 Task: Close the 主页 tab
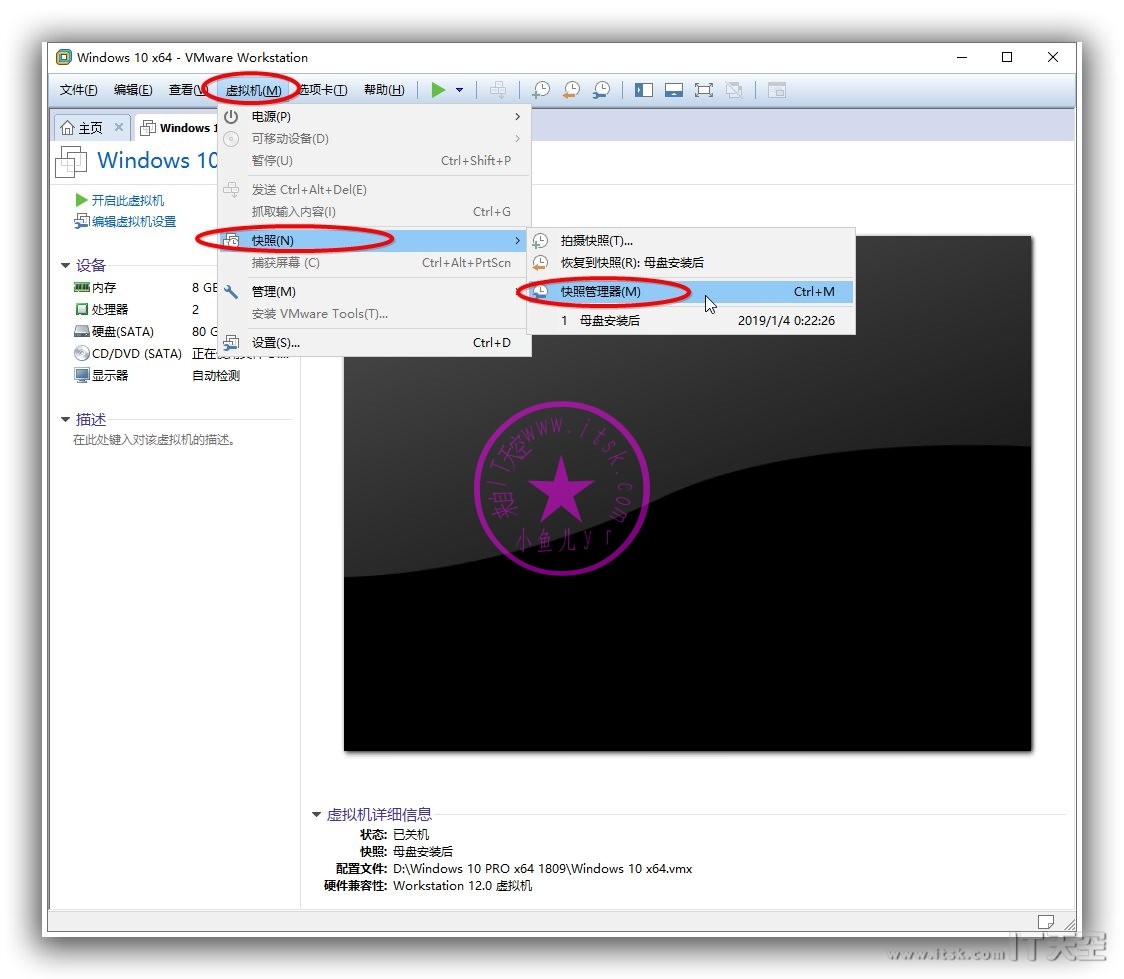[119, 127]
